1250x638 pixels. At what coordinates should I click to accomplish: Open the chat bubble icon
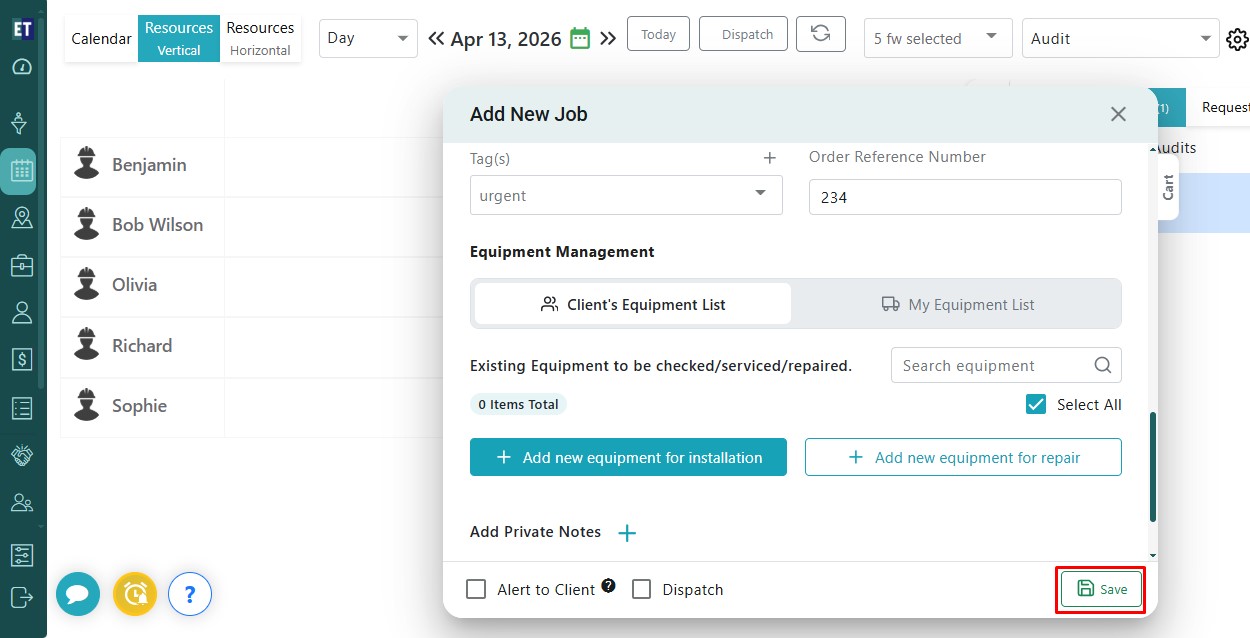tap(78, 595)
